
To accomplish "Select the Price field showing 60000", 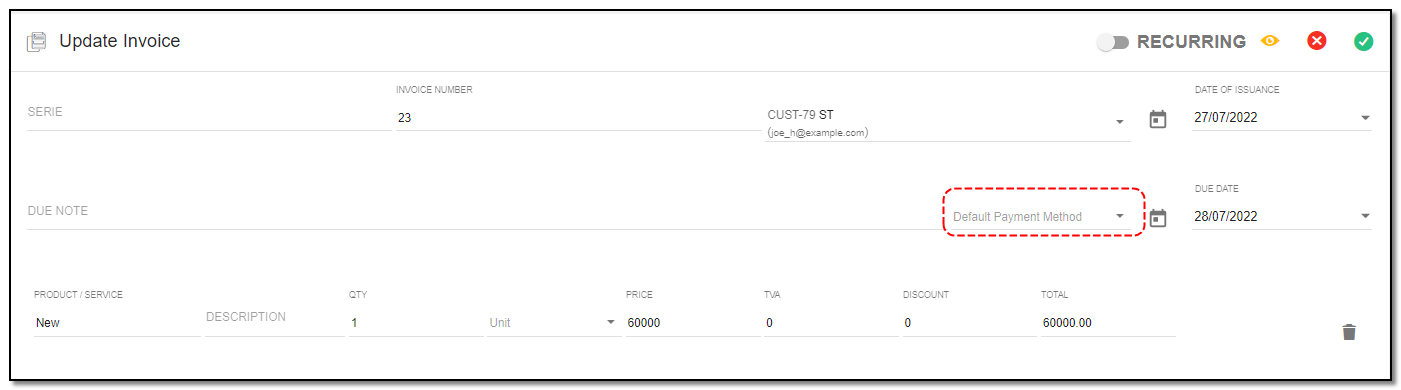I will 693,323.
